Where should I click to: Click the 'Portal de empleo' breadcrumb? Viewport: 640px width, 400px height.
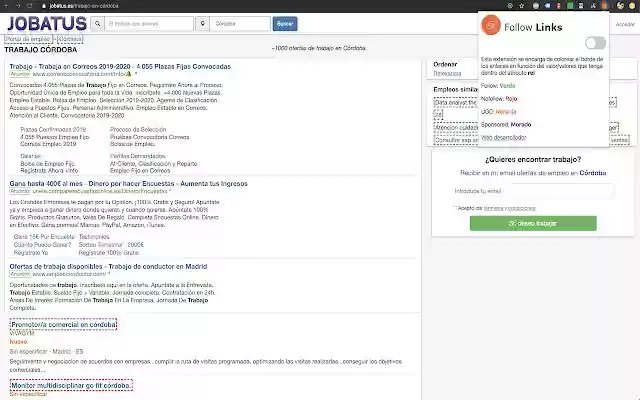pyautogui.click(x=29, y=39)
